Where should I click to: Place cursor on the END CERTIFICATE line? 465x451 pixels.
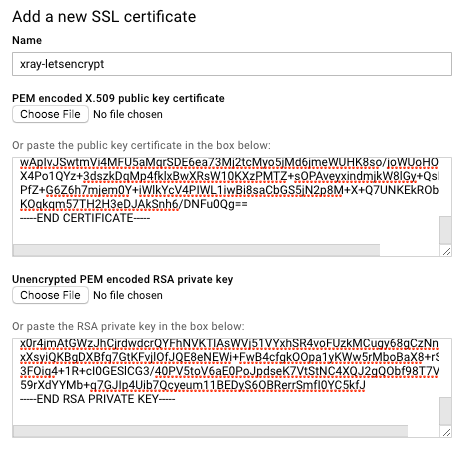(x=85, y=218)
